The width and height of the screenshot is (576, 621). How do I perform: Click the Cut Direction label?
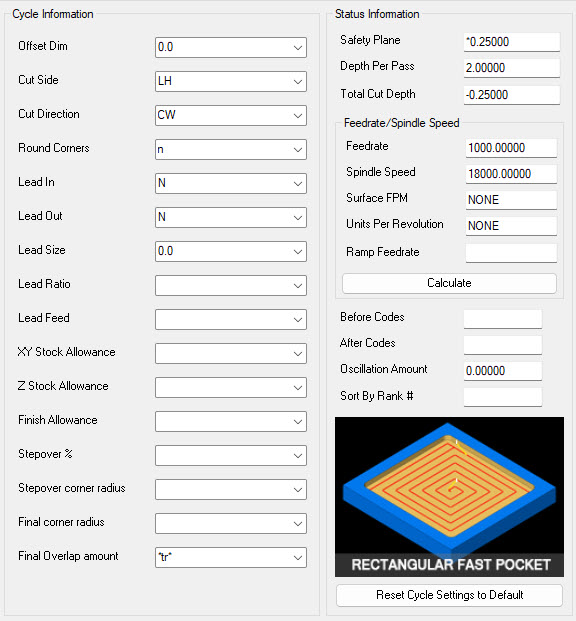coord(49,114)
